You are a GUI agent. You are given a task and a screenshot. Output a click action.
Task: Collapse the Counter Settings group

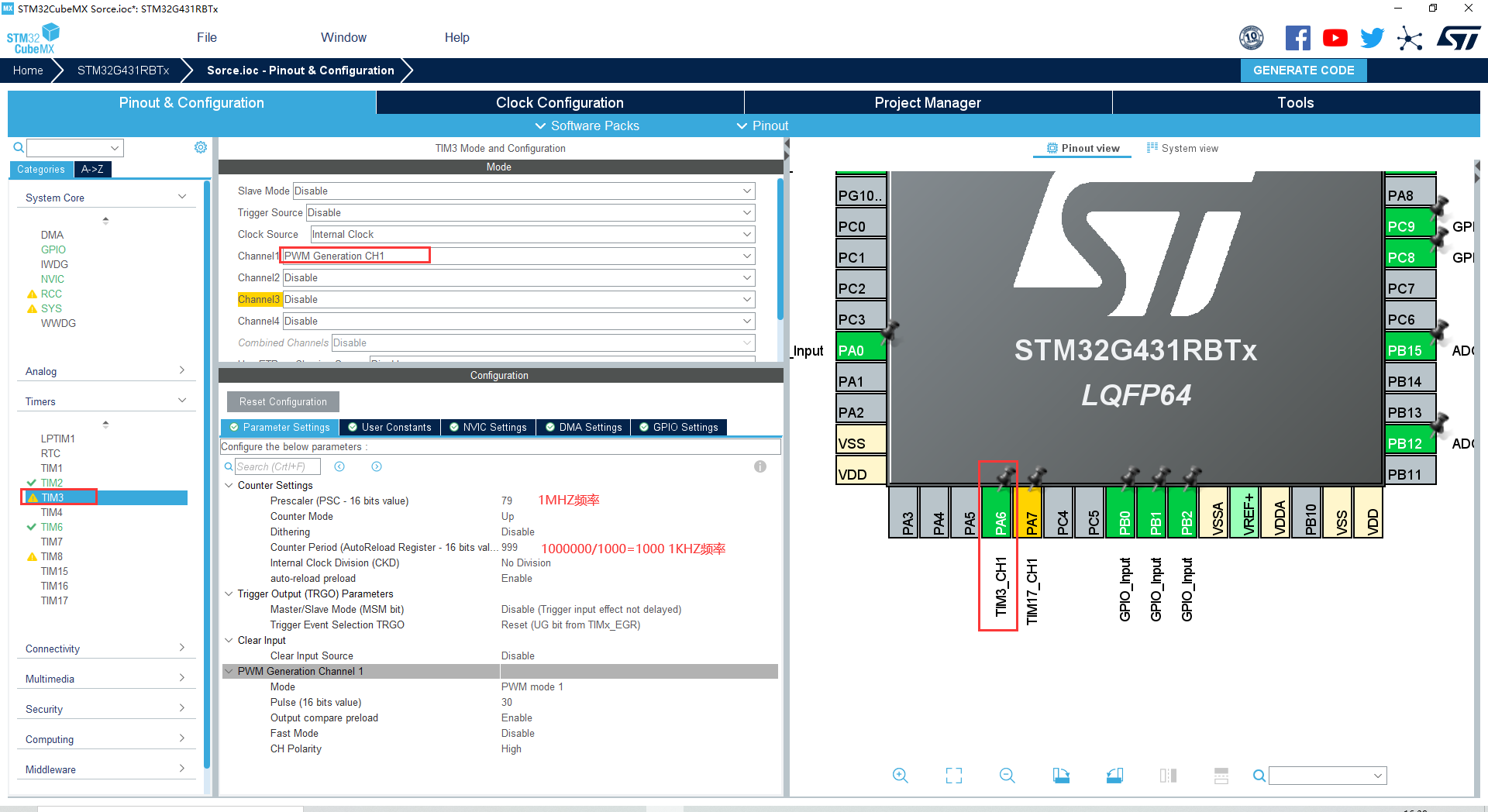[x=229, y=486]
